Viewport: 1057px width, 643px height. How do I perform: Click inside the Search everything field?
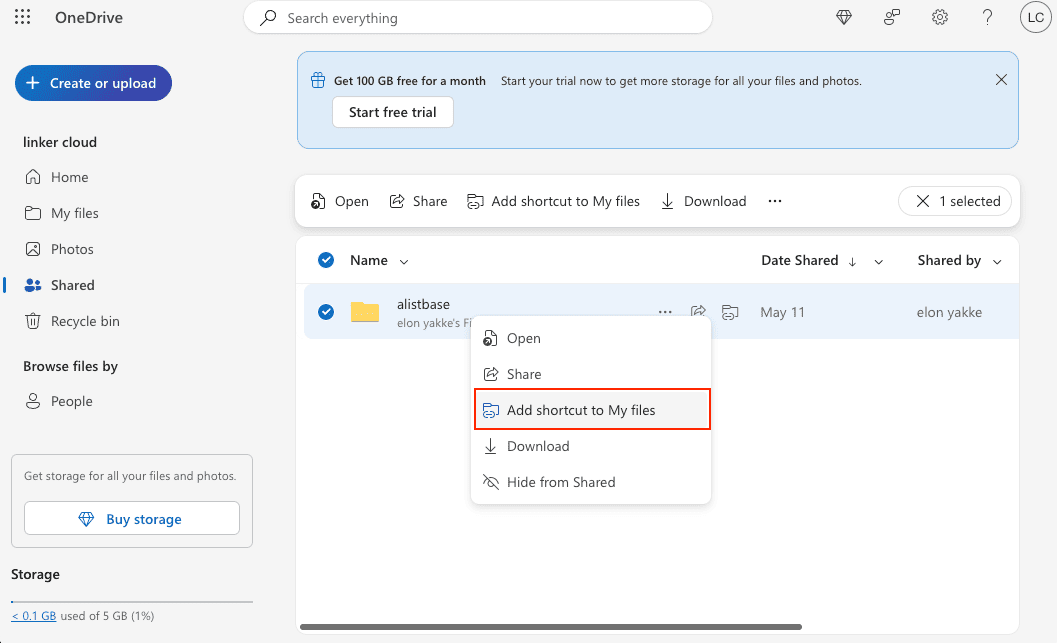(x=478, y=18)
